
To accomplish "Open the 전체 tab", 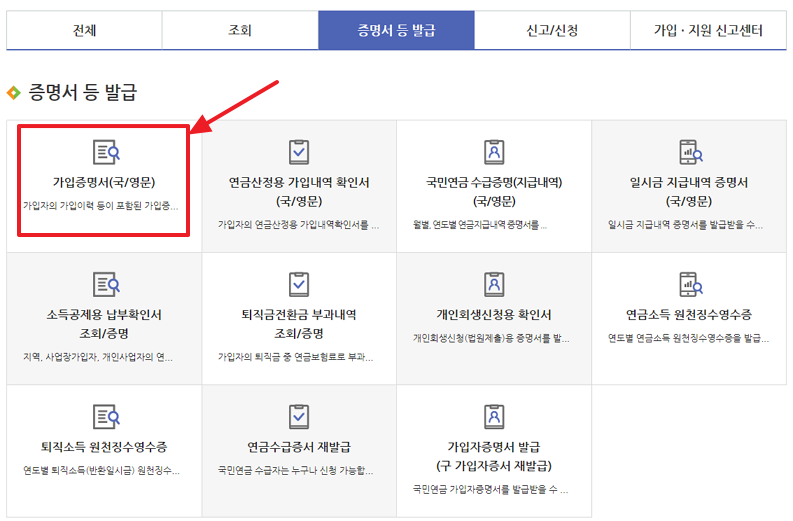I will tap(84, 30).
